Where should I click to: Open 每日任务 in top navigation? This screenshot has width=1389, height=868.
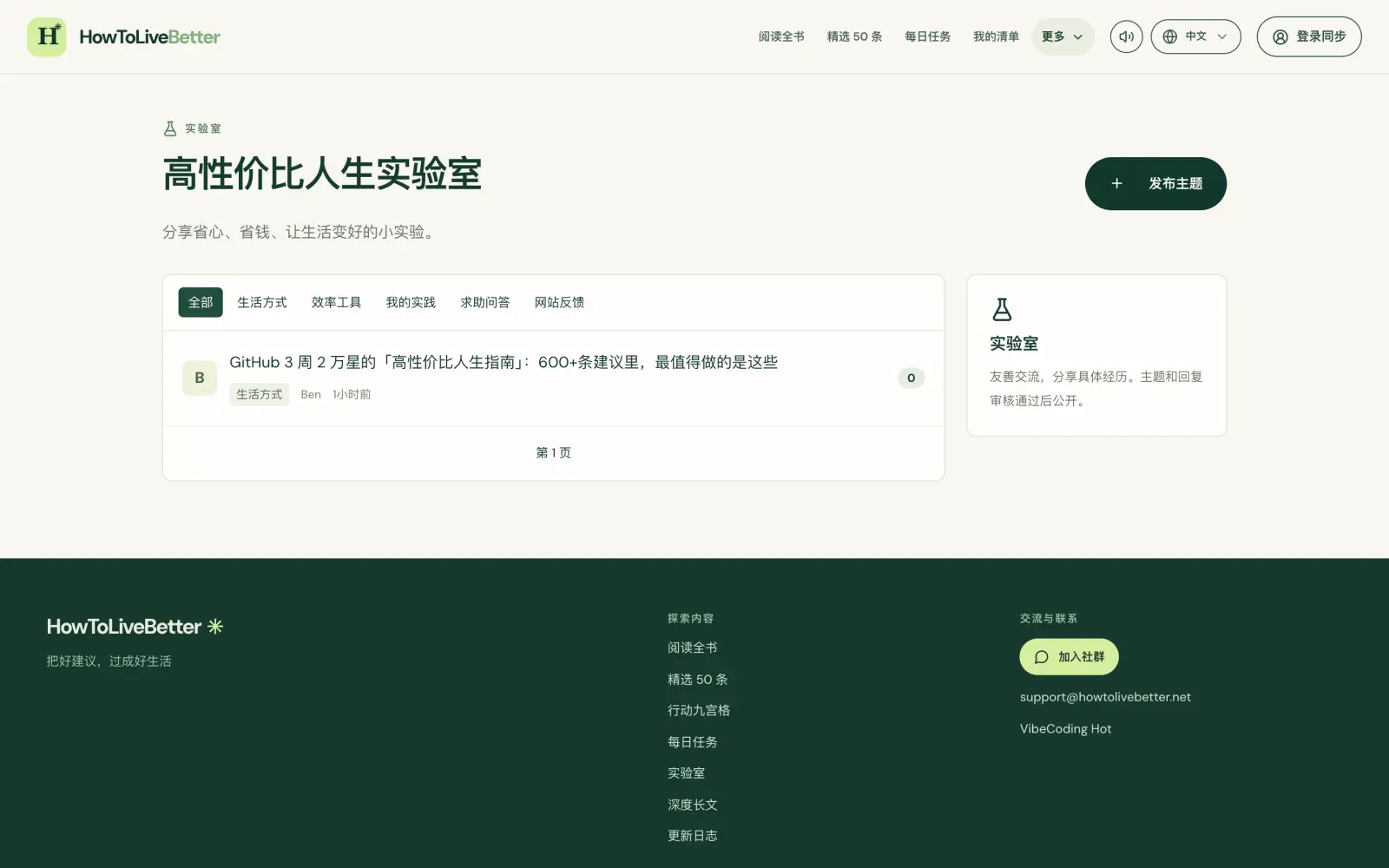(x=927, y=36)
